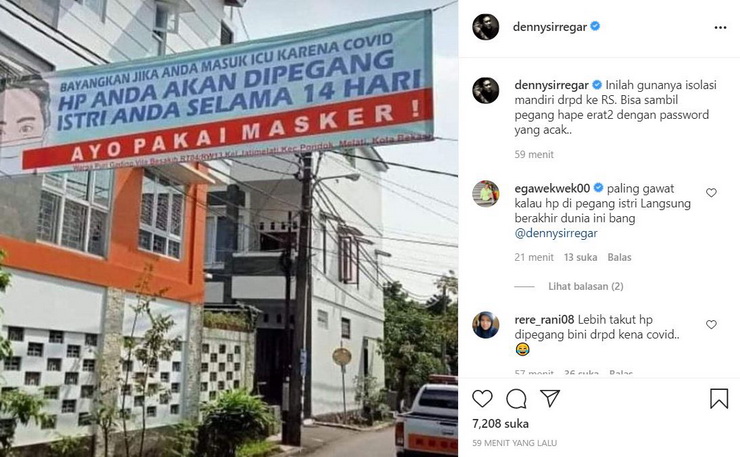Expand 'Lihat balasan (2)' replies
This screenshot has height=457, width=740.
pyautogui.click(x=586, y=286)
